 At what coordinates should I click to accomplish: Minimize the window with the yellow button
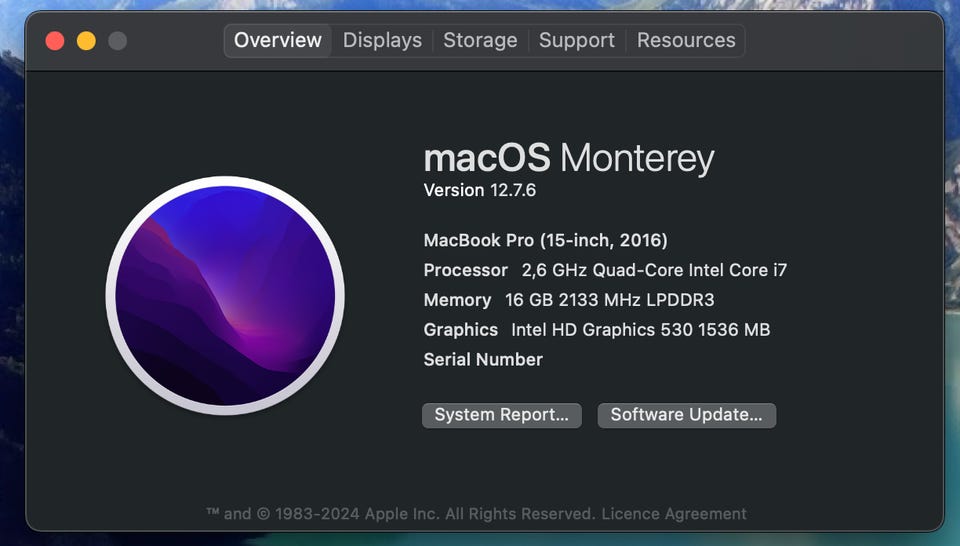(x=86, y=41)
